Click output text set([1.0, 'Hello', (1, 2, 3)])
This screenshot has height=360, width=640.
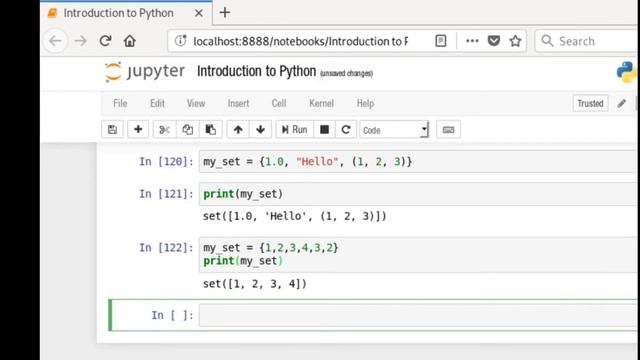coord(294,216)
